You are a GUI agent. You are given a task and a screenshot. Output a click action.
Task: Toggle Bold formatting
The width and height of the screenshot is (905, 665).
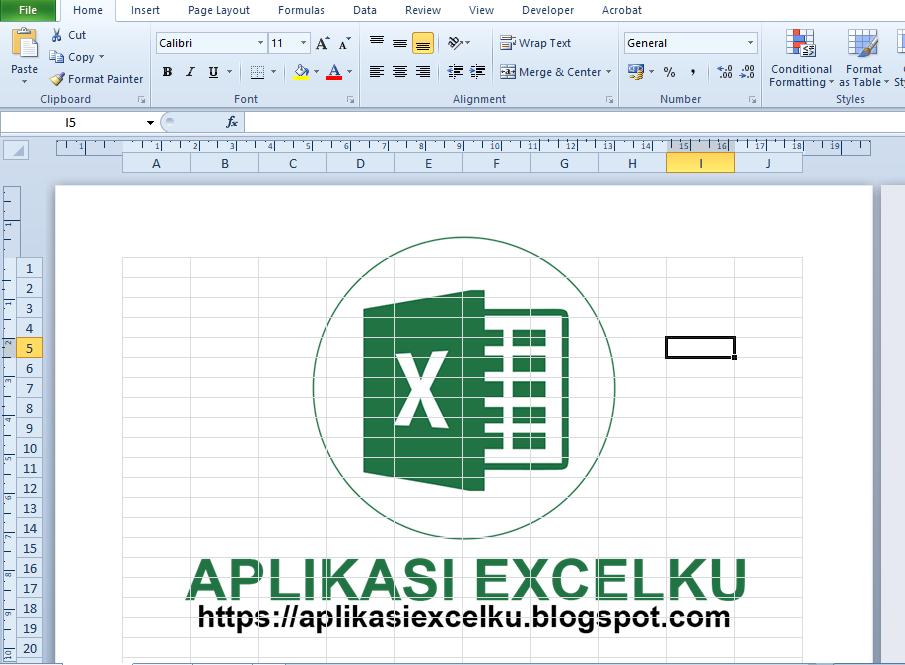pyautogui.click(x=167, y=72)
